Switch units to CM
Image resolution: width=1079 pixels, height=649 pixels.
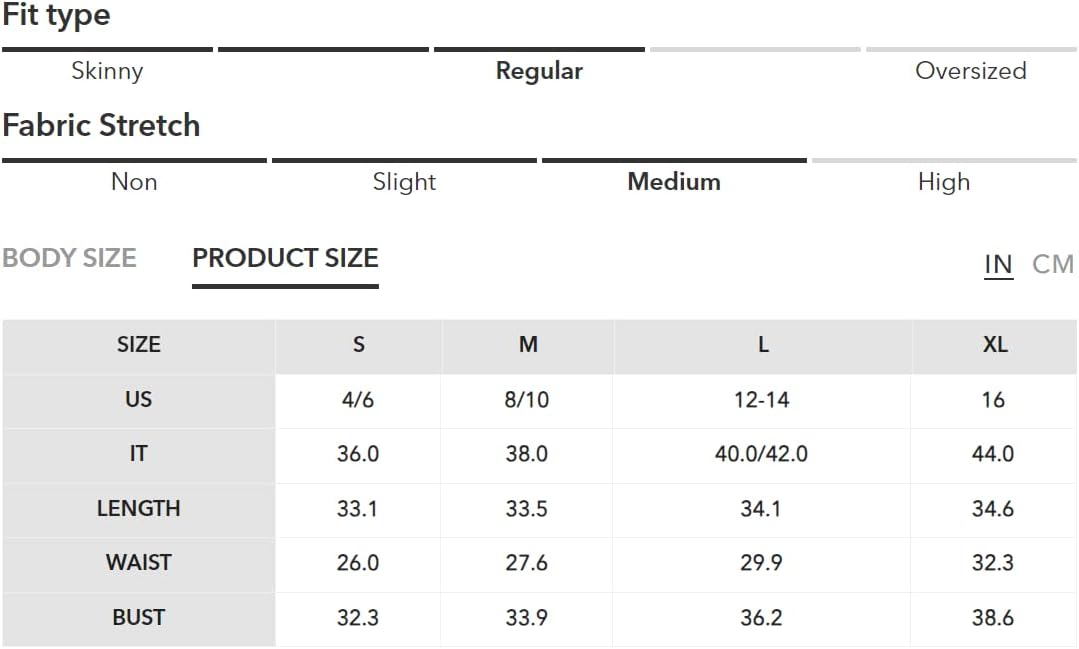click(x=1053, y=264)
